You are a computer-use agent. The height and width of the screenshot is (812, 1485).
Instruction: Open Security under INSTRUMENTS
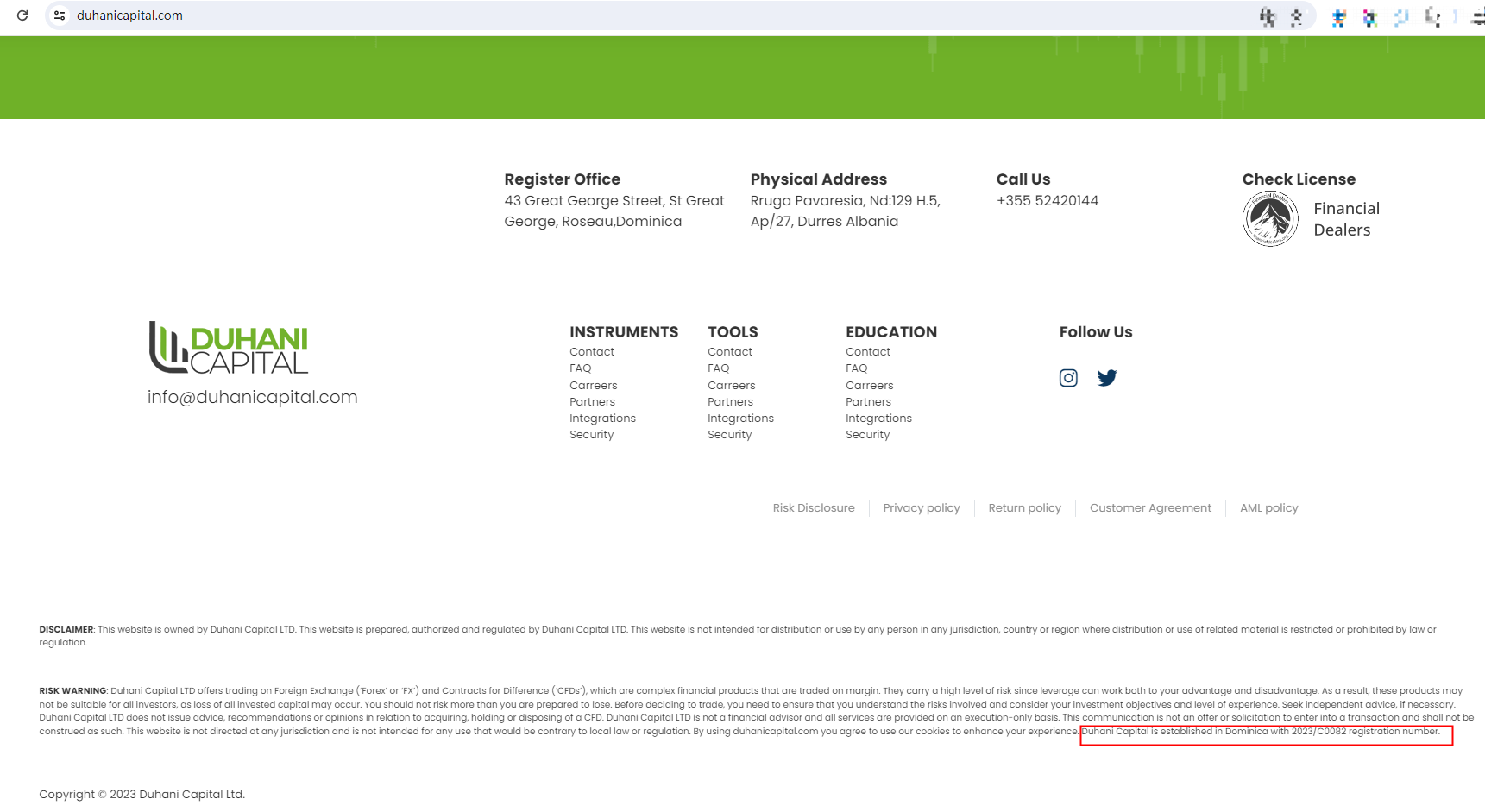pos(592,435)
